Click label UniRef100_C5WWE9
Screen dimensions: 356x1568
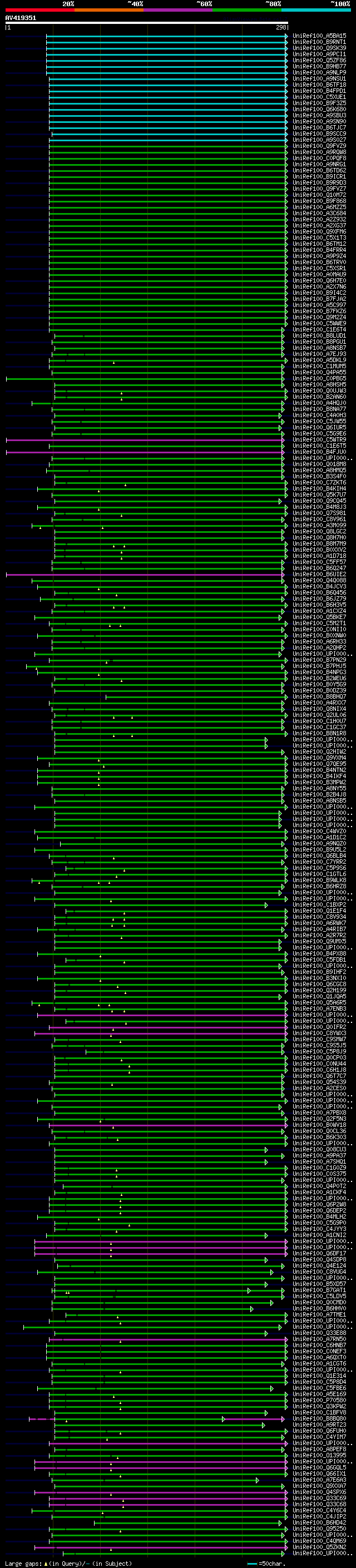(319, 323)
